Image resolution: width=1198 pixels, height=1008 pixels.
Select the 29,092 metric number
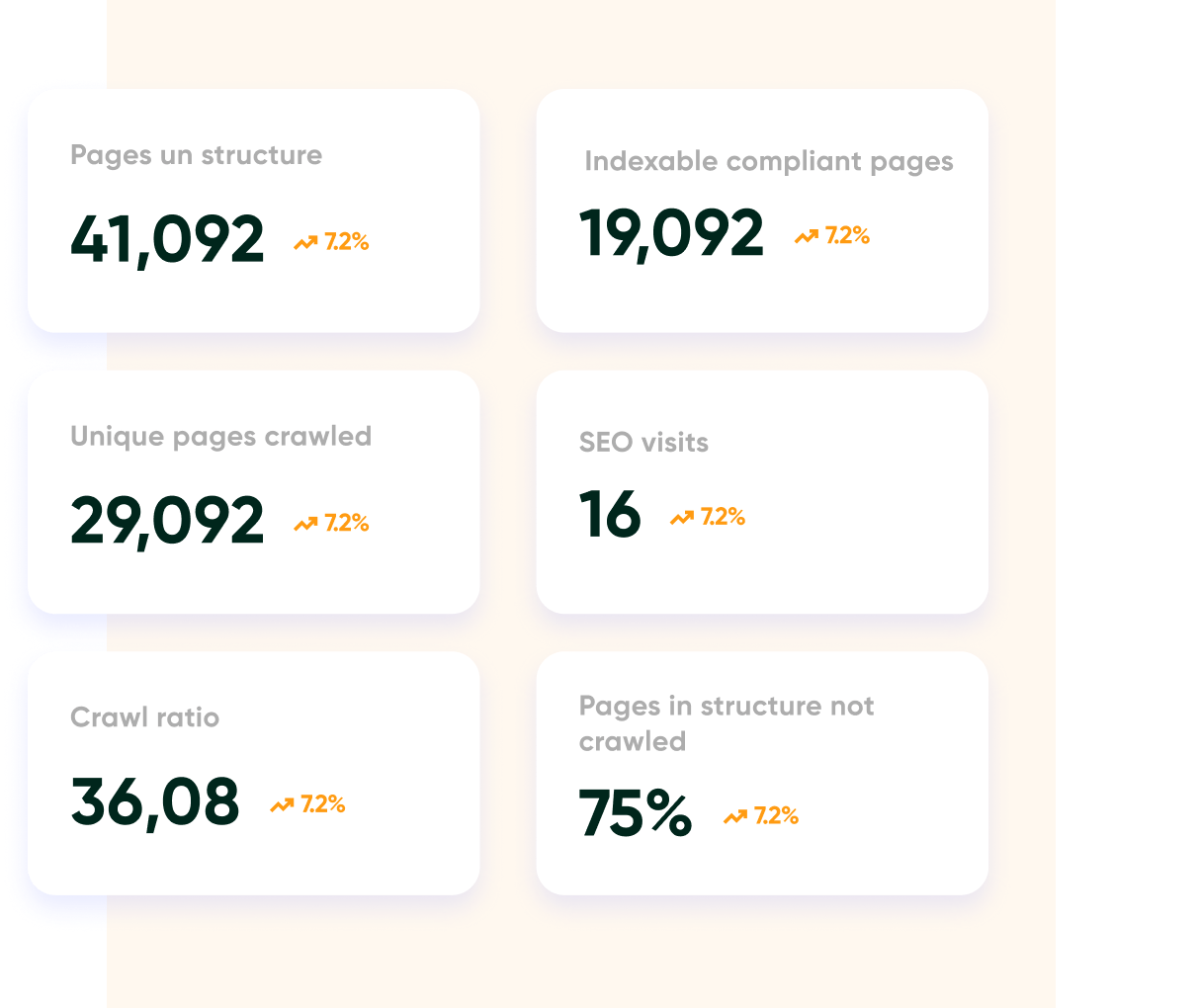click(167, 521)
